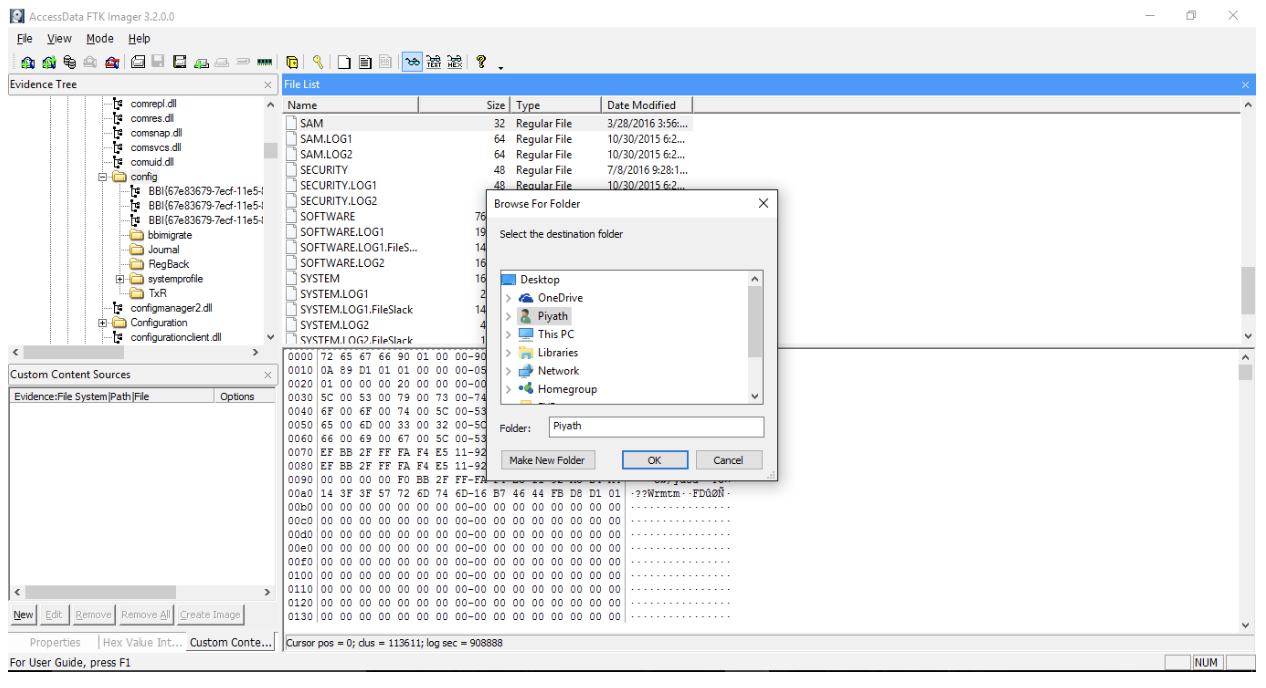Click the This PC monitor icon
1266x688 pixels.
526,334
